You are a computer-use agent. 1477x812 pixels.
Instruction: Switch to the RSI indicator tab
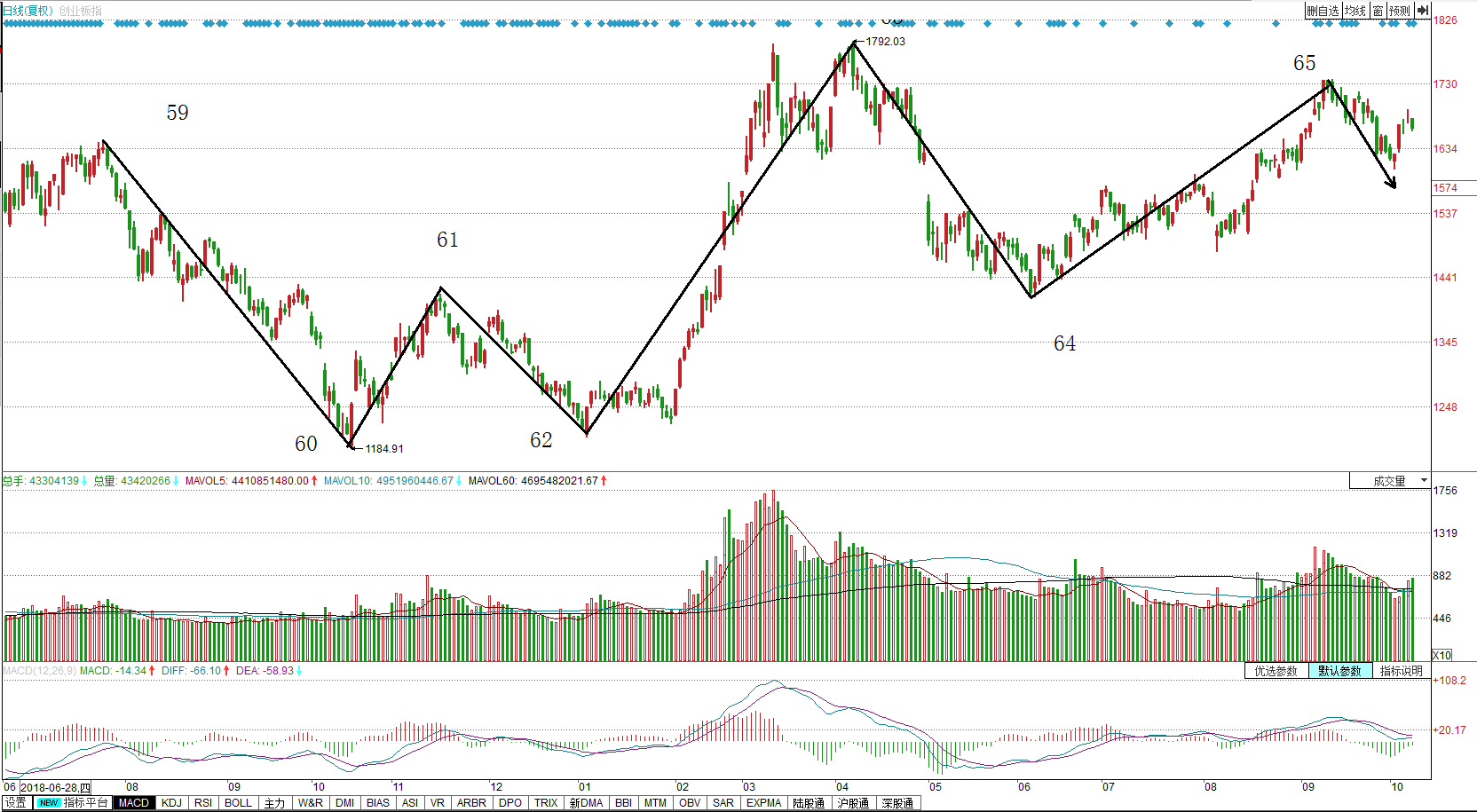(x=203, y=802)
